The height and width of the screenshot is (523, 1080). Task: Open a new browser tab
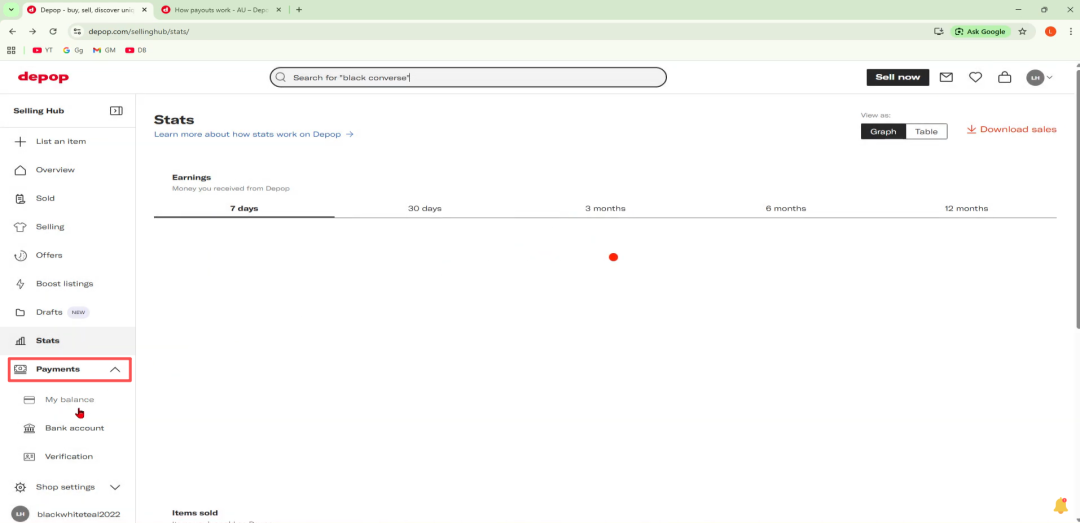pos(299,10)
